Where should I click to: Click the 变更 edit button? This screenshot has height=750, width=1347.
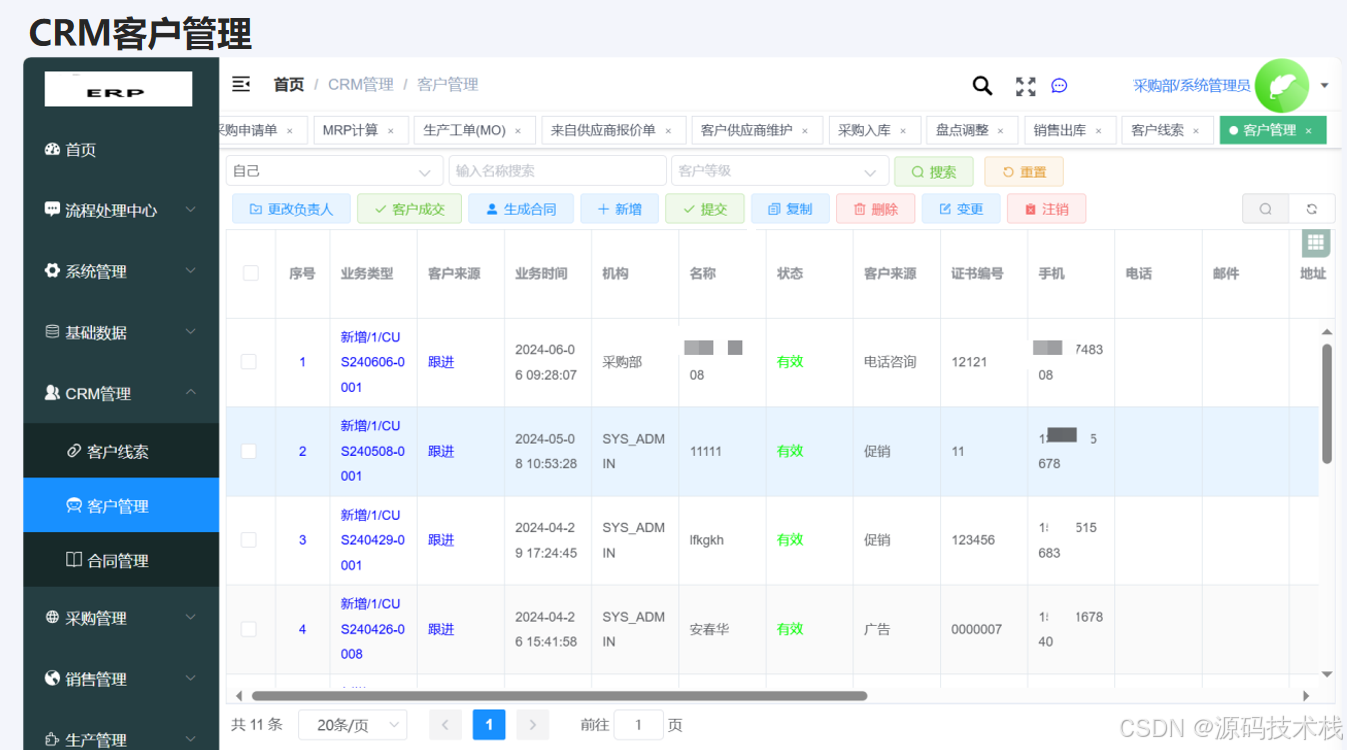click(960, 209)
